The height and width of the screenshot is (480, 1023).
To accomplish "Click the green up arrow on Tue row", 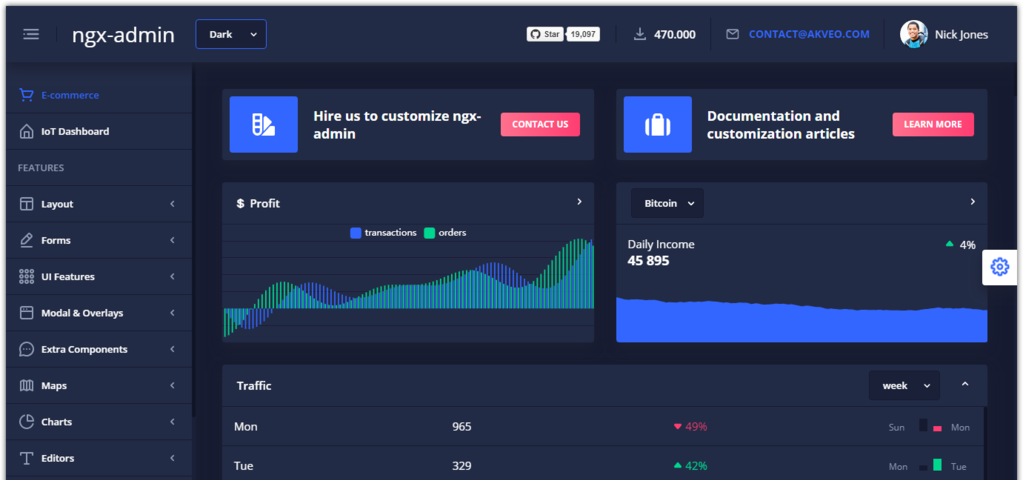I will [677, 466].
